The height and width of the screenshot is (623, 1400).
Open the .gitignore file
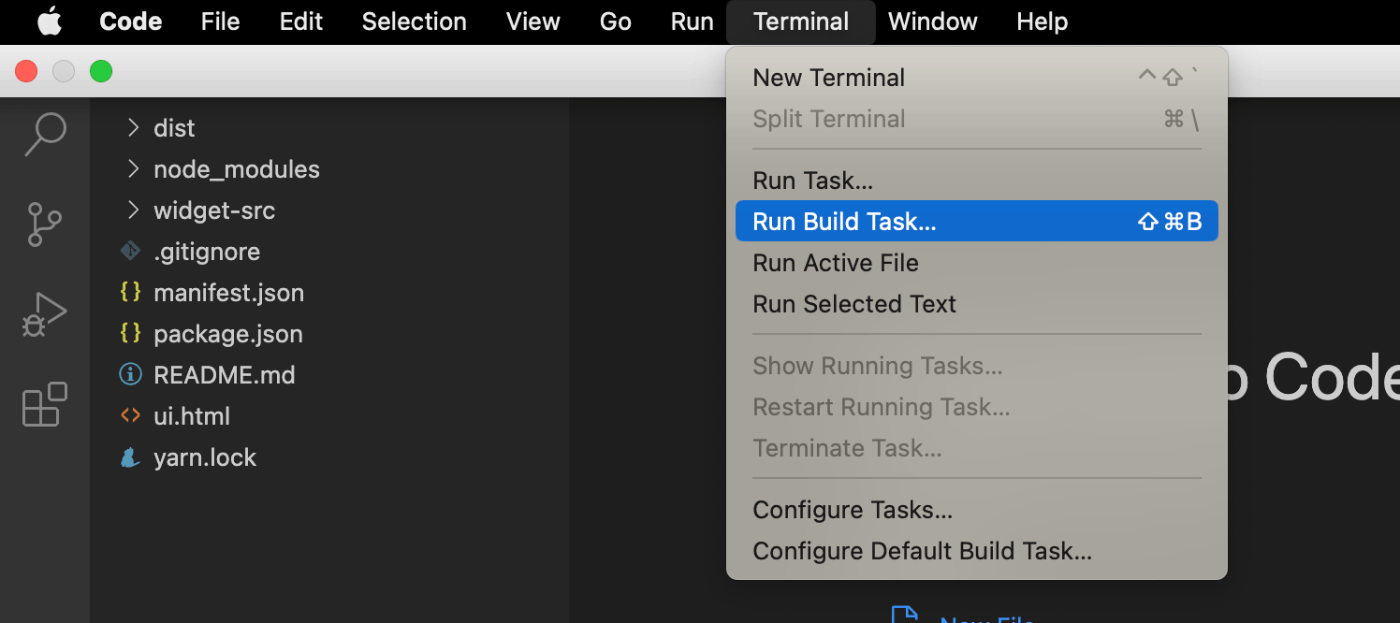pyautogui.click(x=207, y=251)
